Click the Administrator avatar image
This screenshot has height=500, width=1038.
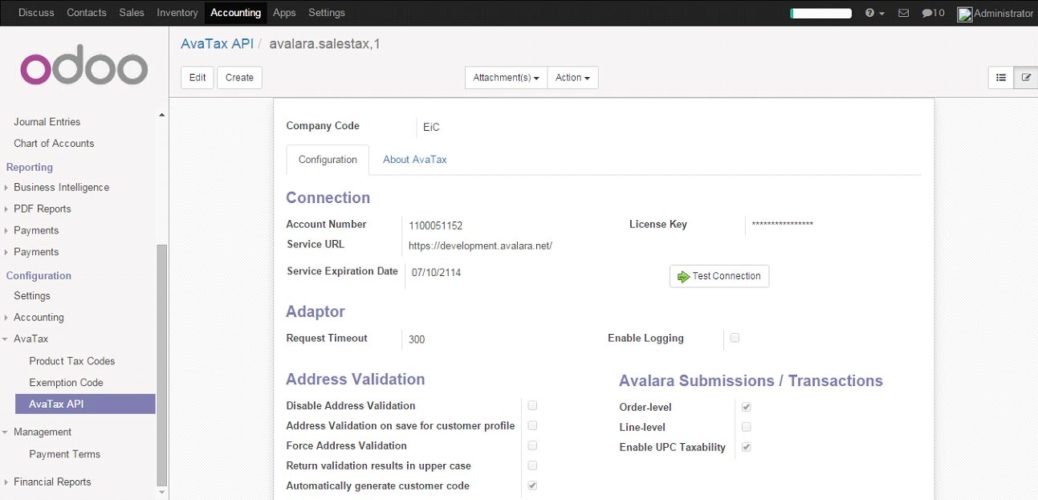tap(965, 14)
